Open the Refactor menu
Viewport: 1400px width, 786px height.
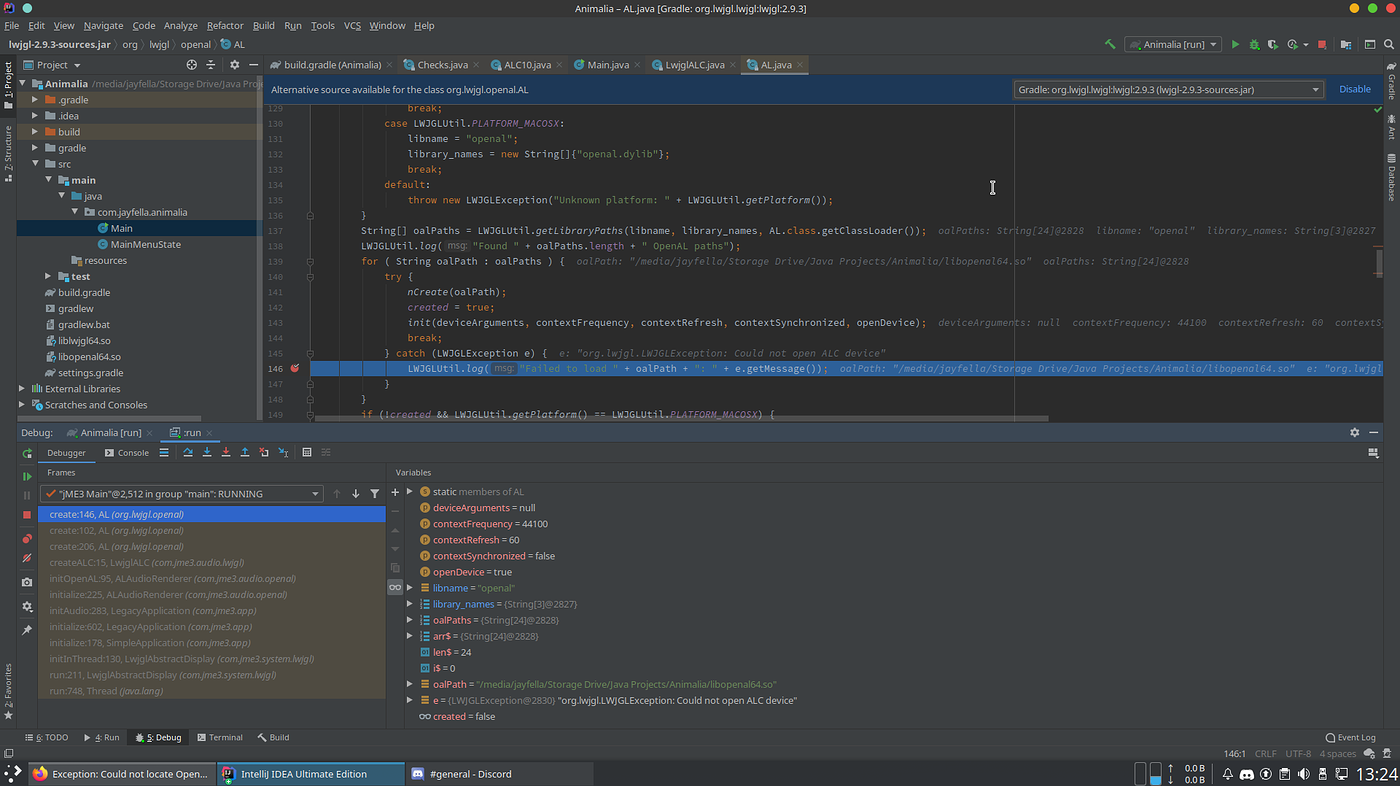[x=225, y=25]
